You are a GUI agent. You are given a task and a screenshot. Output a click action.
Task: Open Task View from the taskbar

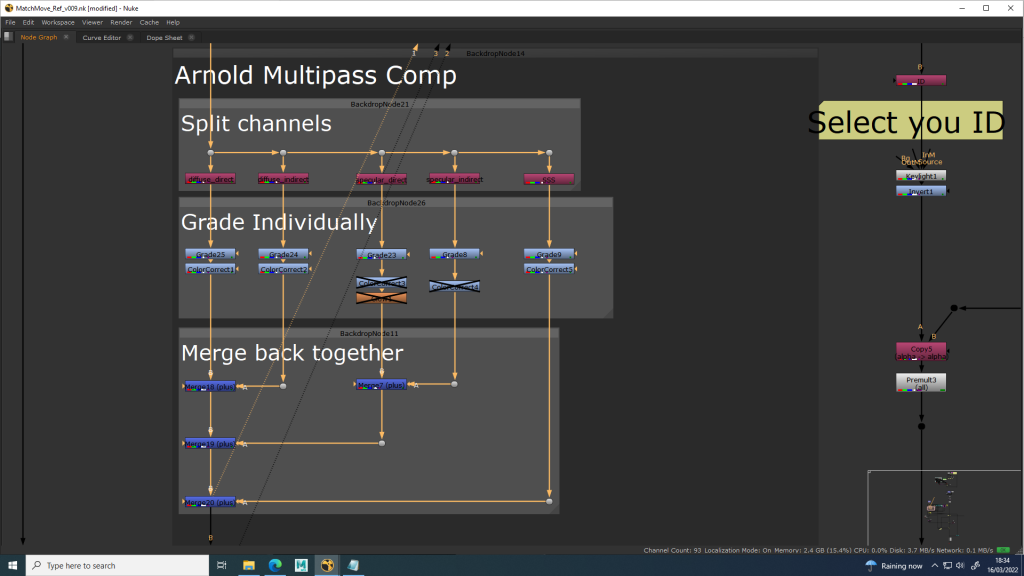click(x=221, y=566)
